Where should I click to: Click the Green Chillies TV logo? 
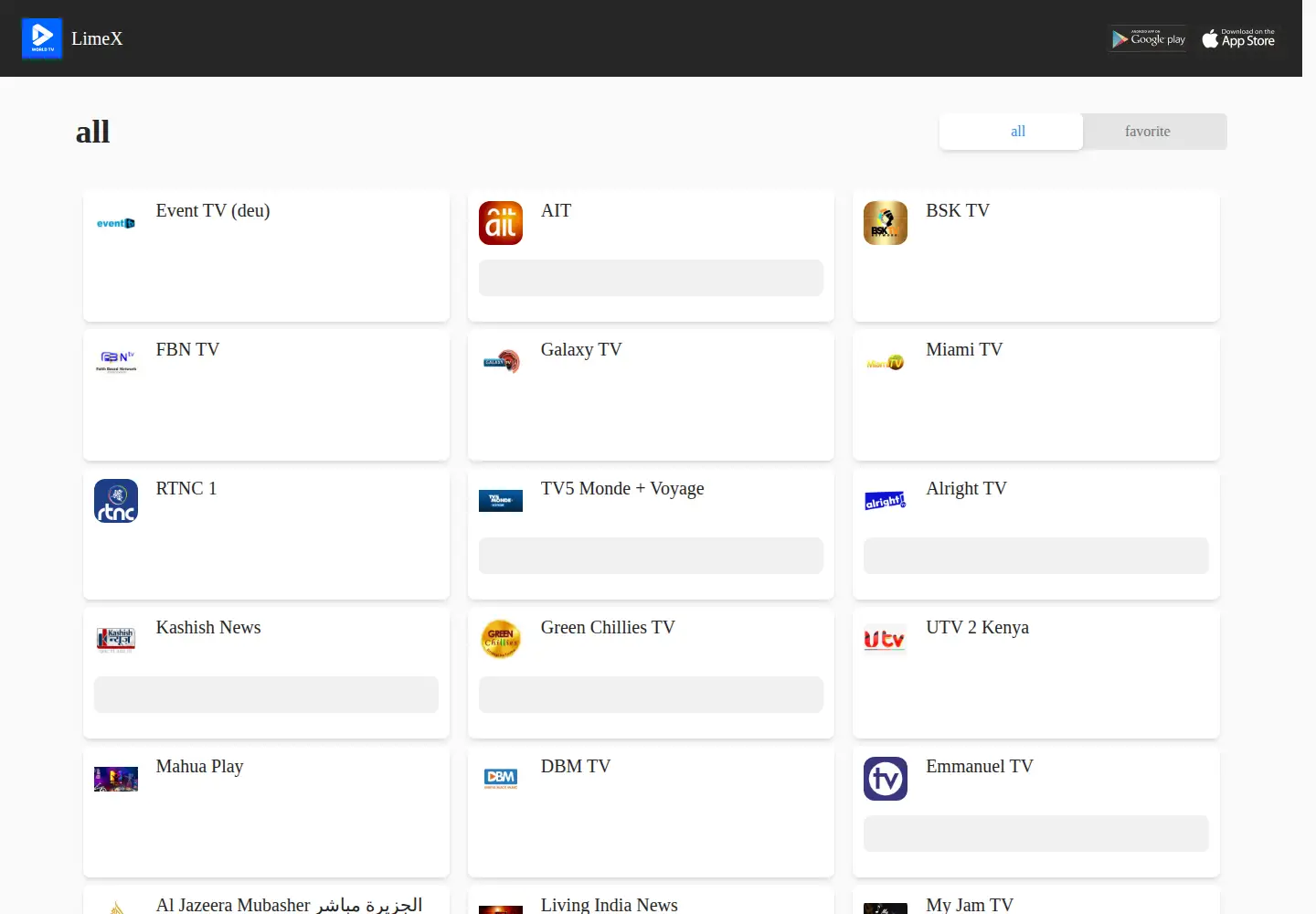tap(501, 640)
